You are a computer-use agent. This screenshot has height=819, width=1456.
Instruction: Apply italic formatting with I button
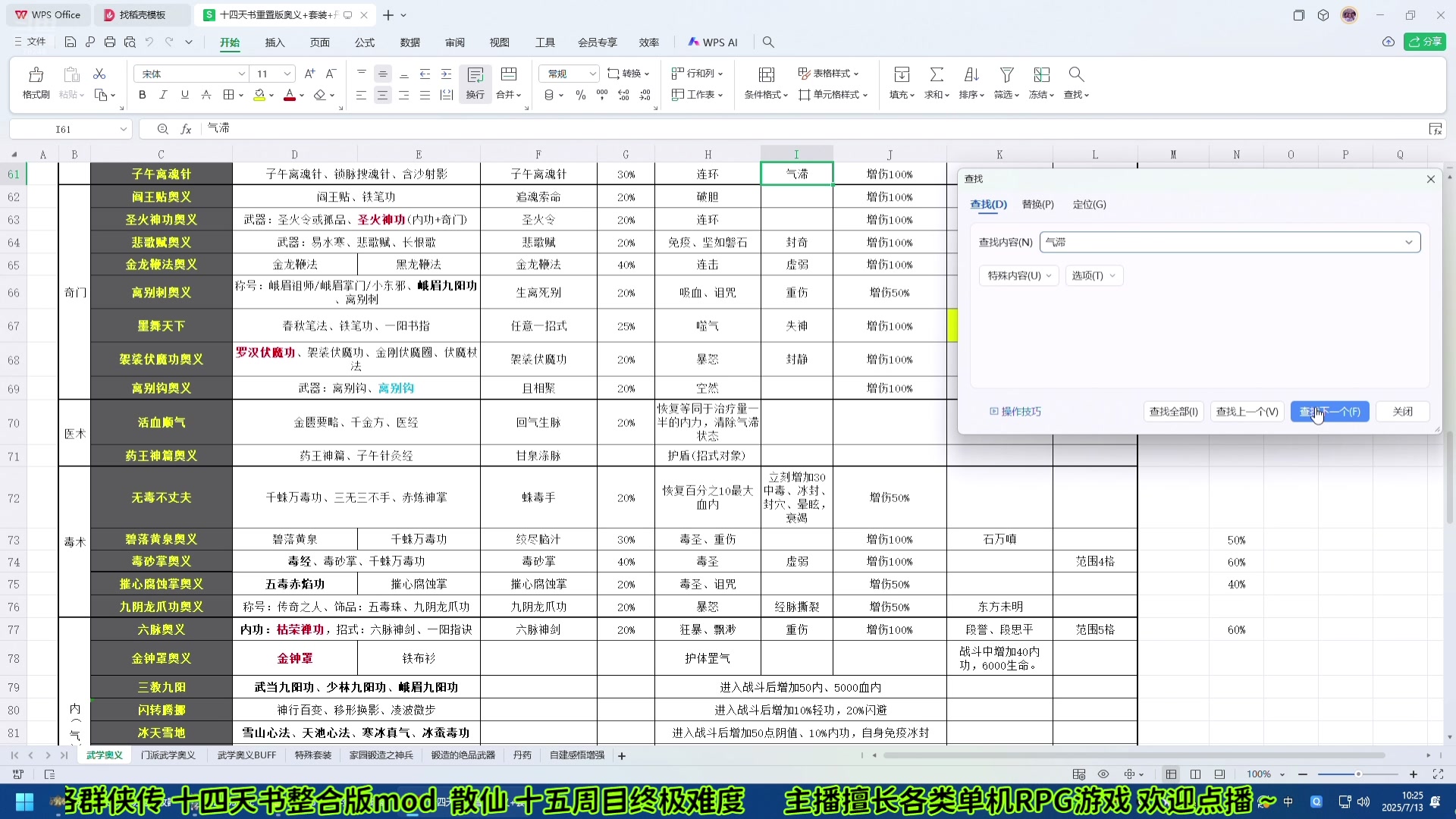click(x=163, y=95)
